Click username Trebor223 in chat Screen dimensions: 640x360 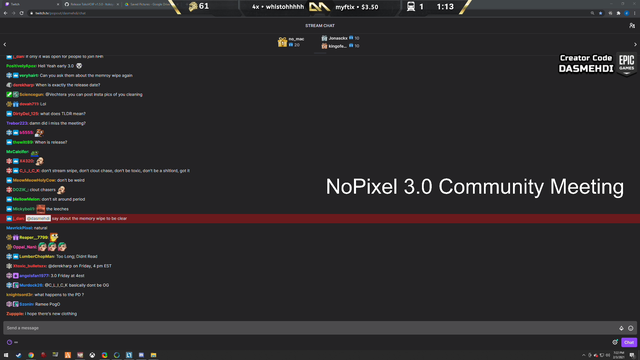pyautogui.click(x=17, y=123)
